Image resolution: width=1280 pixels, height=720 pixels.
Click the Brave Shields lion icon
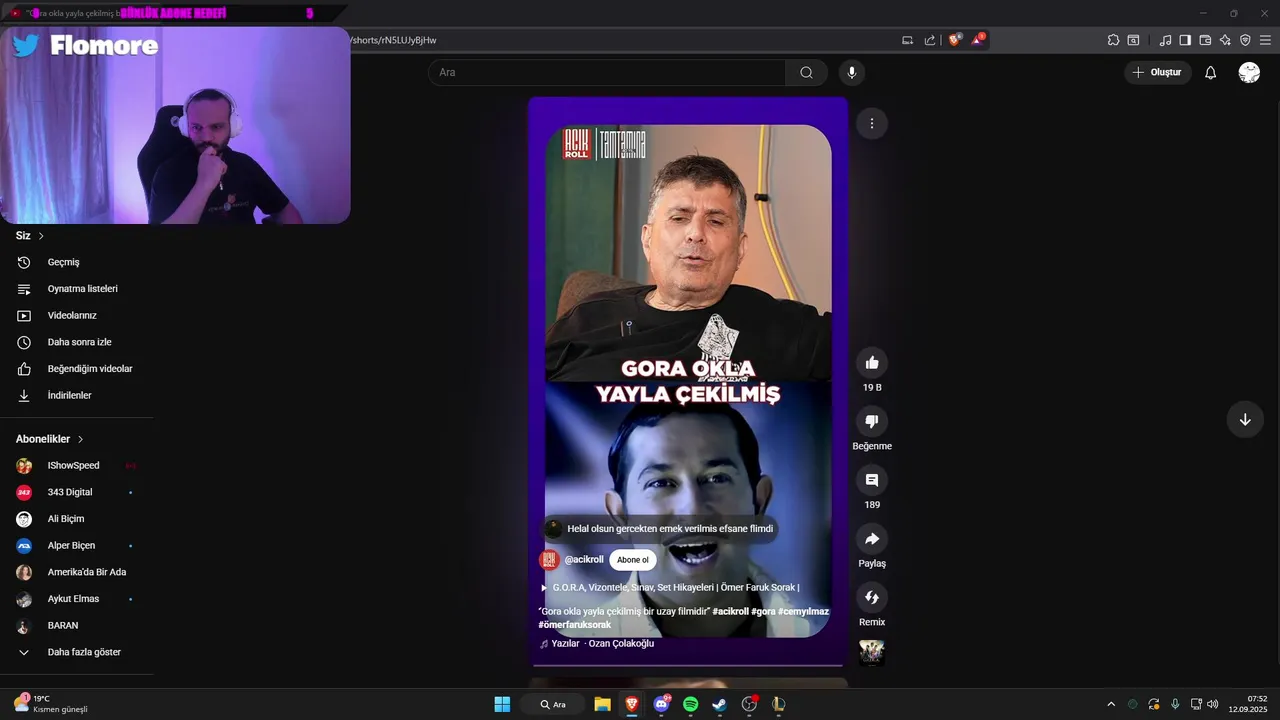tap(954, 40)
